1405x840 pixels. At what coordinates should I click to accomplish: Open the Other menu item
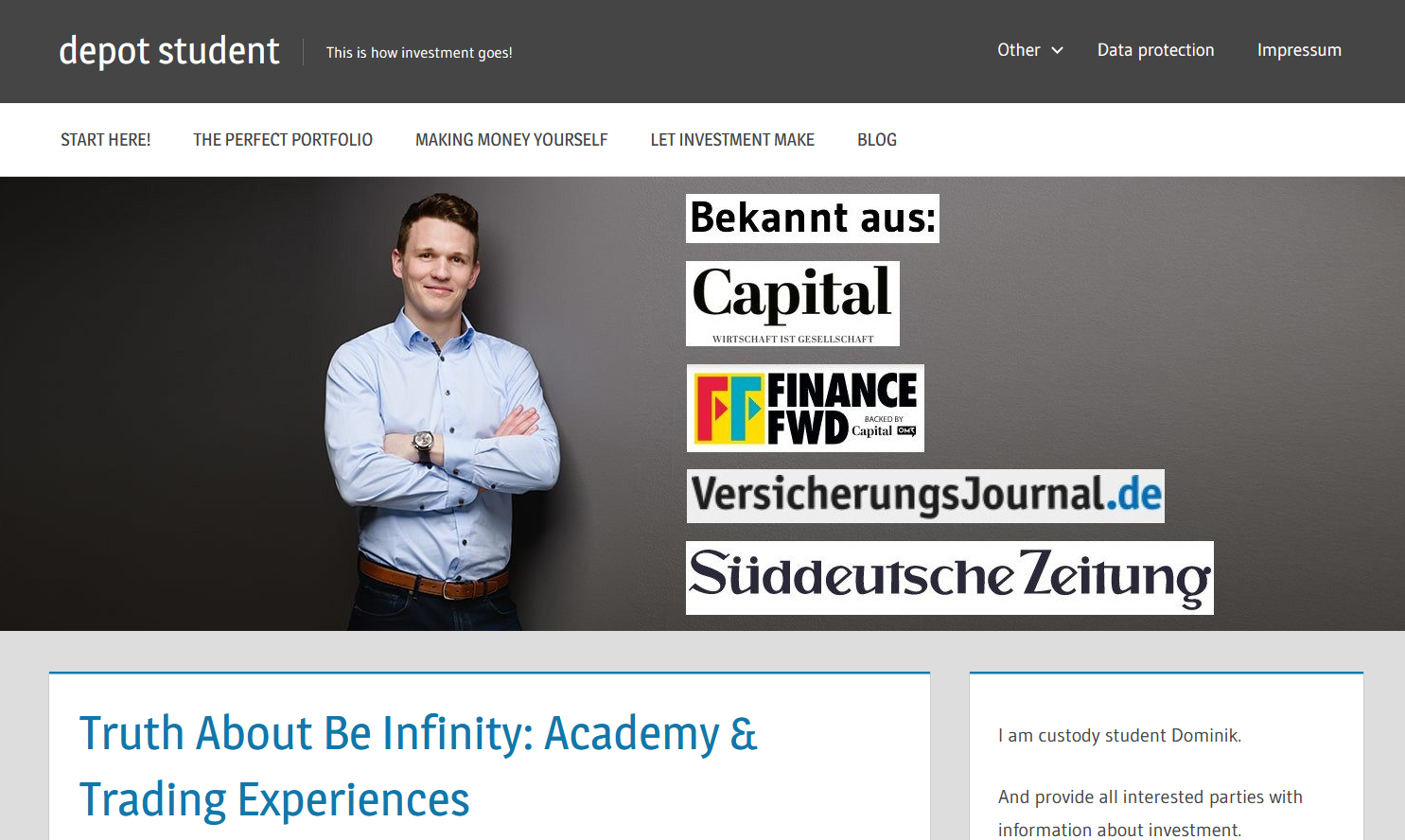pos(1019,50)
